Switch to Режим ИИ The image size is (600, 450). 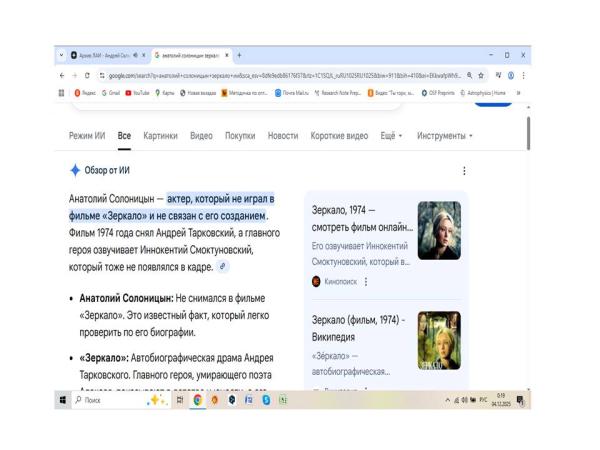[x=87, y=135]
